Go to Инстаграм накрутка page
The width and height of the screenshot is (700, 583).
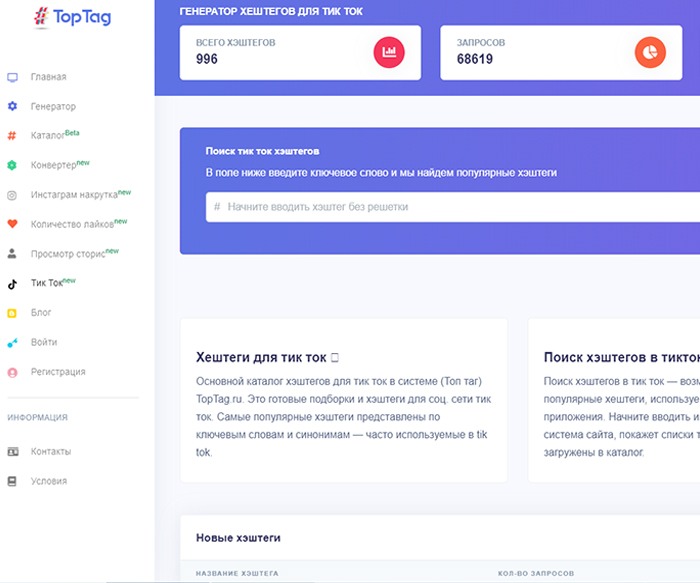[81, 194]
